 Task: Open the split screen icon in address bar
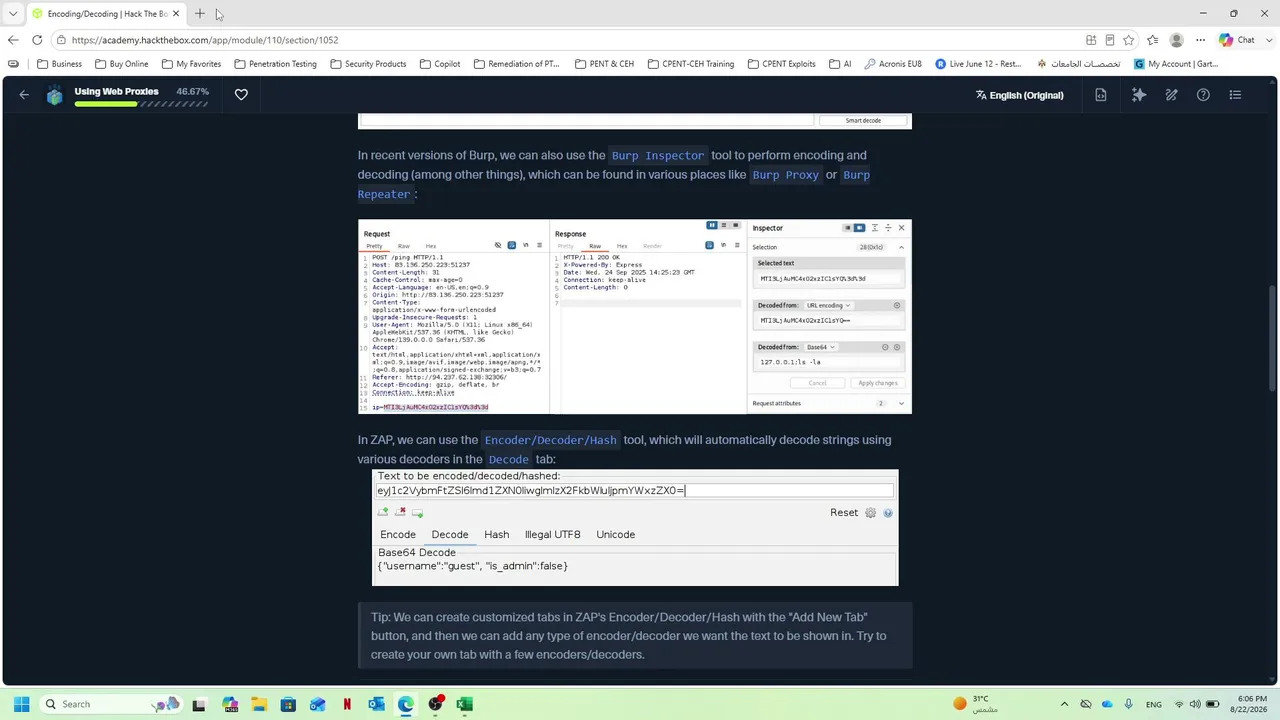[x=1091, y=40]
